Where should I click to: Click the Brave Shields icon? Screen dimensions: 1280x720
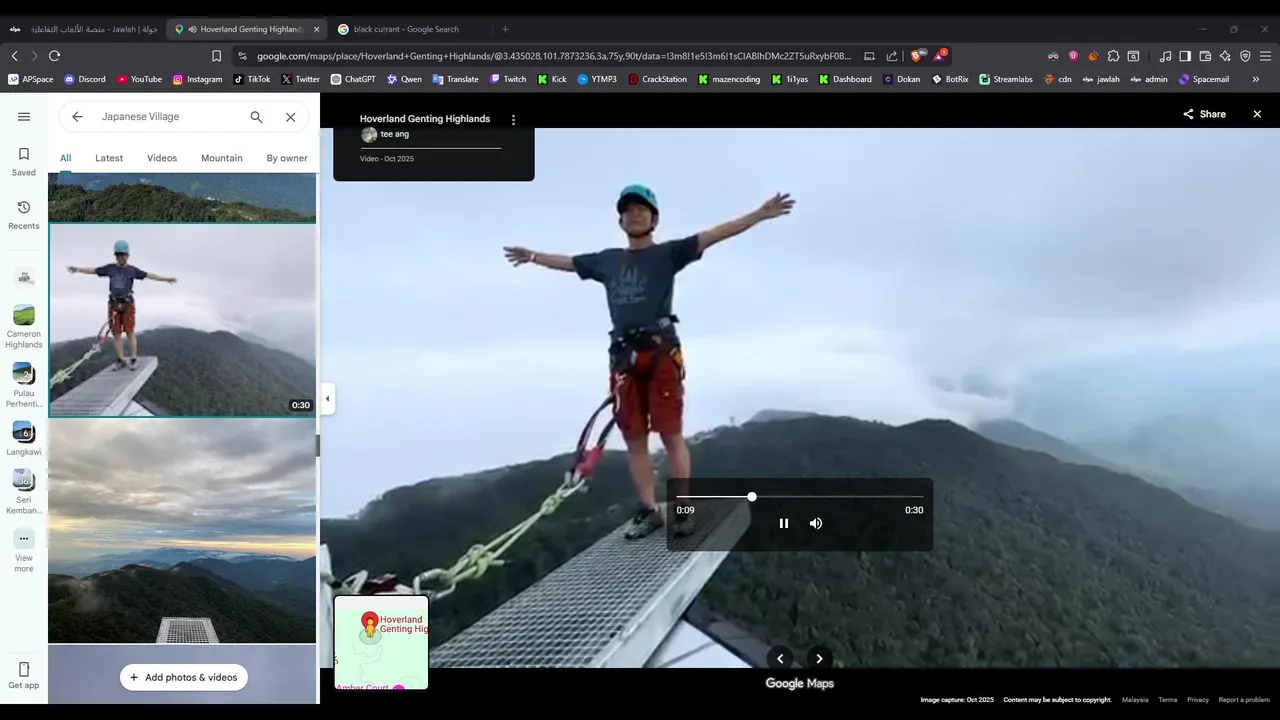[x=918, y=56]
